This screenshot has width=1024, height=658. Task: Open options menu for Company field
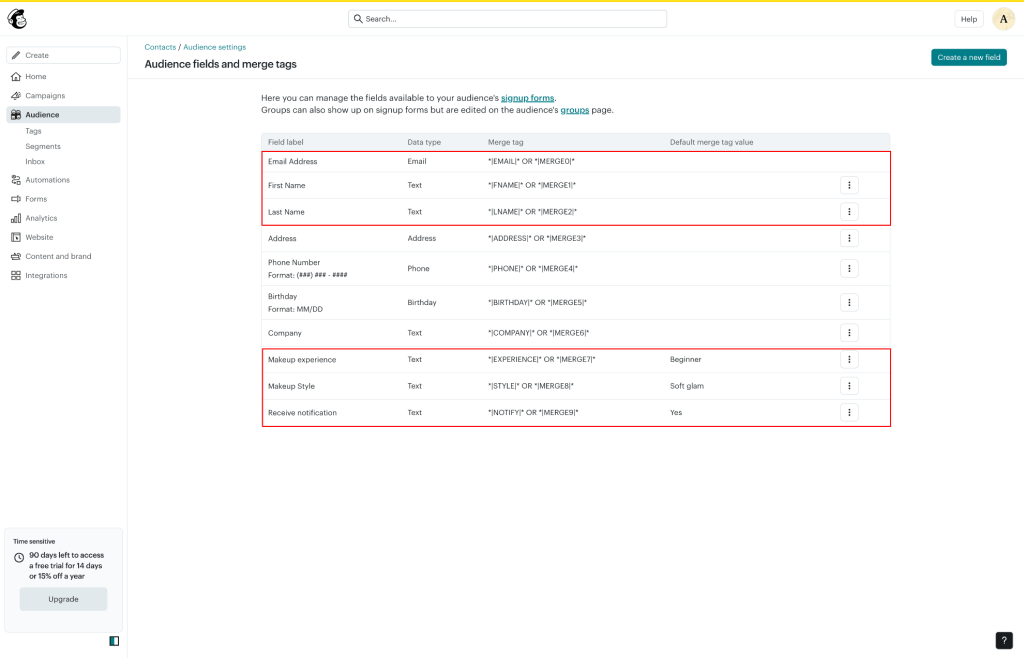849,333
